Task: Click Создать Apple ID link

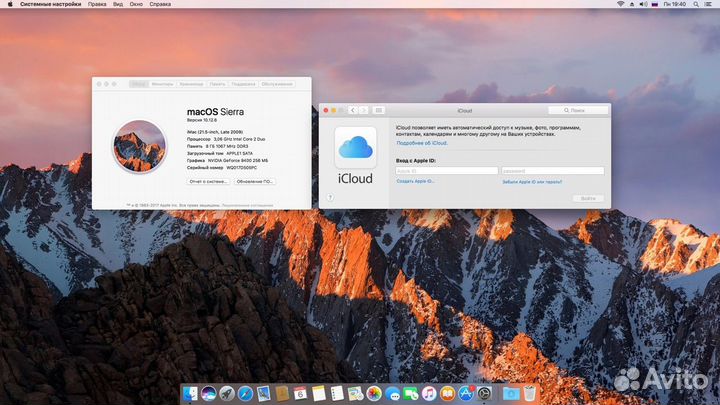Action: pyautogui.click(x=415, y=181)
